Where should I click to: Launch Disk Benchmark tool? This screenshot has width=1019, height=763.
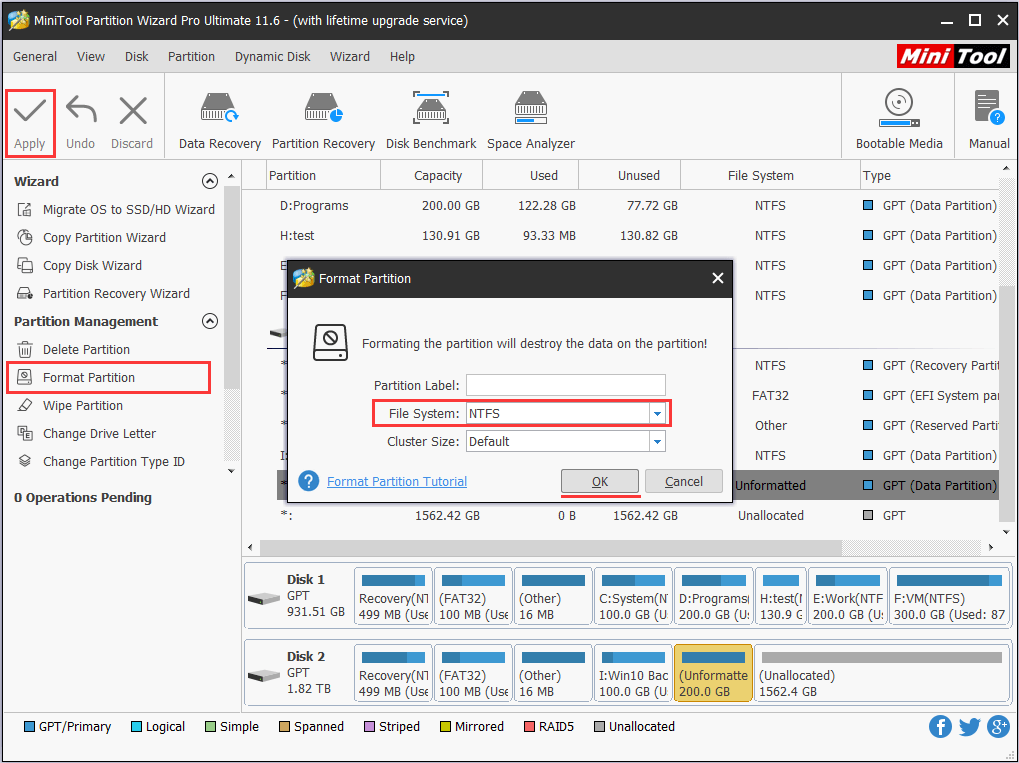(431, 121)
